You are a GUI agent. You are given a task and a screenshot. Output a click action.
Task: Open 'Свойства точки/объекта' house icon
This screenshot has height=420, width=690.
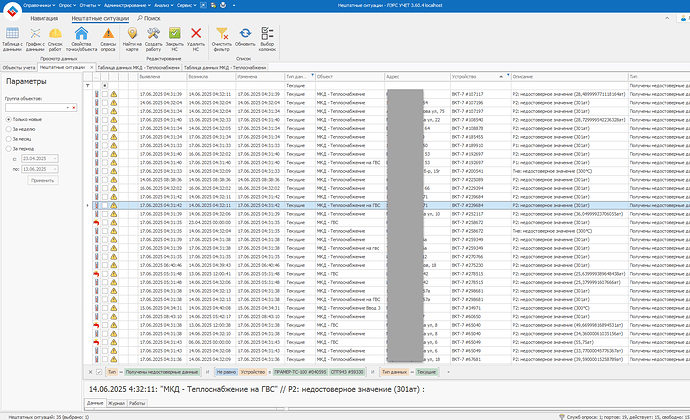81,39
